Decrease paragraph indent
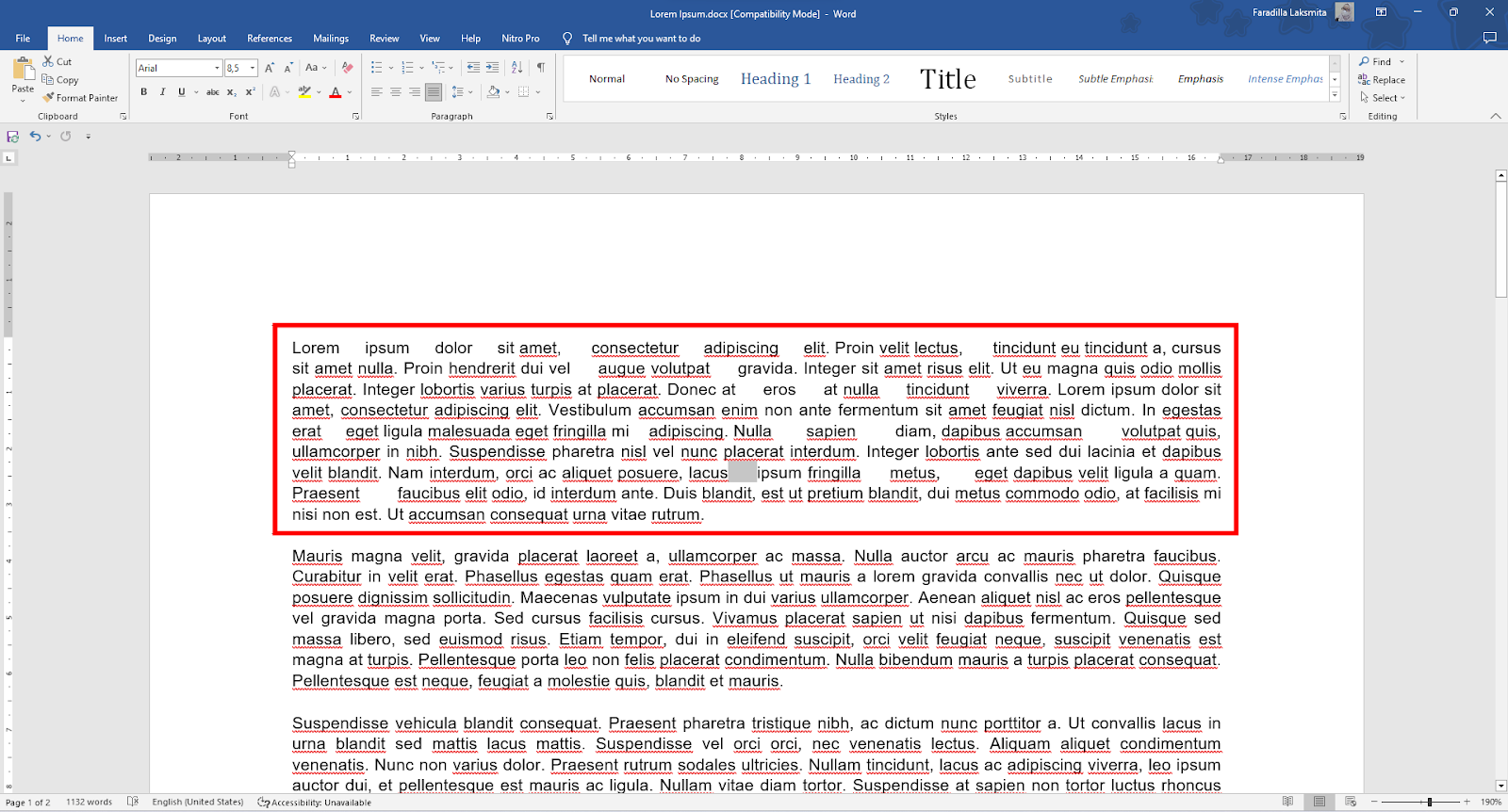 tap(473, 68)
